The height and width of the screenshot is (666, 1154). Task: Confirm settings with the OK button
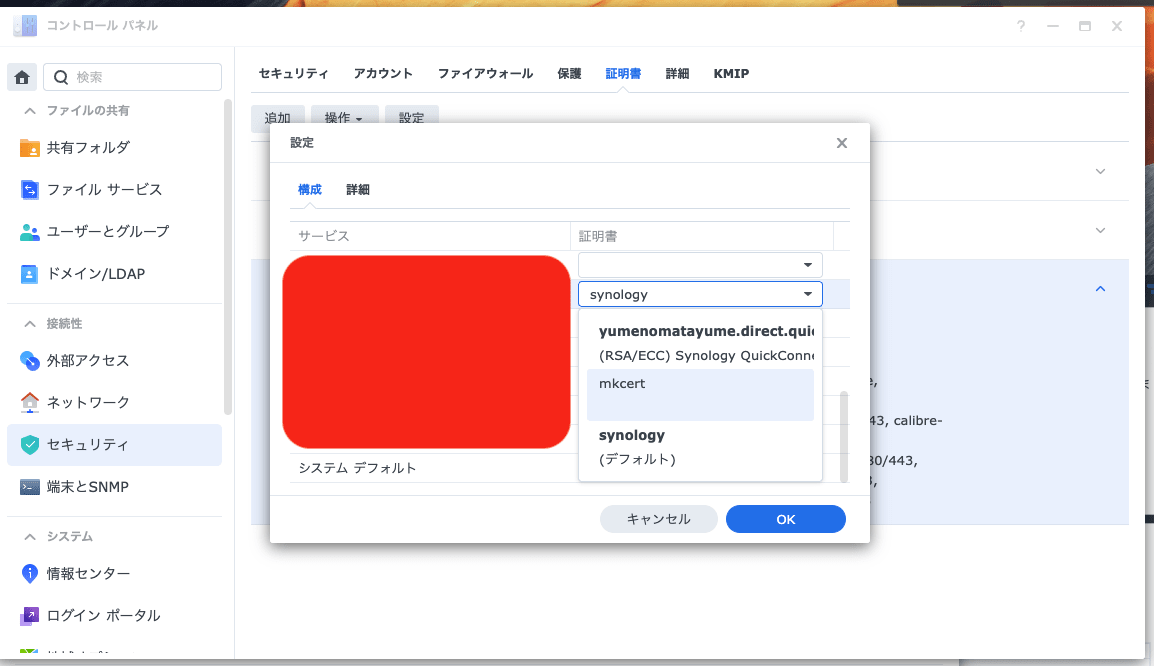(x=785, y=519)
